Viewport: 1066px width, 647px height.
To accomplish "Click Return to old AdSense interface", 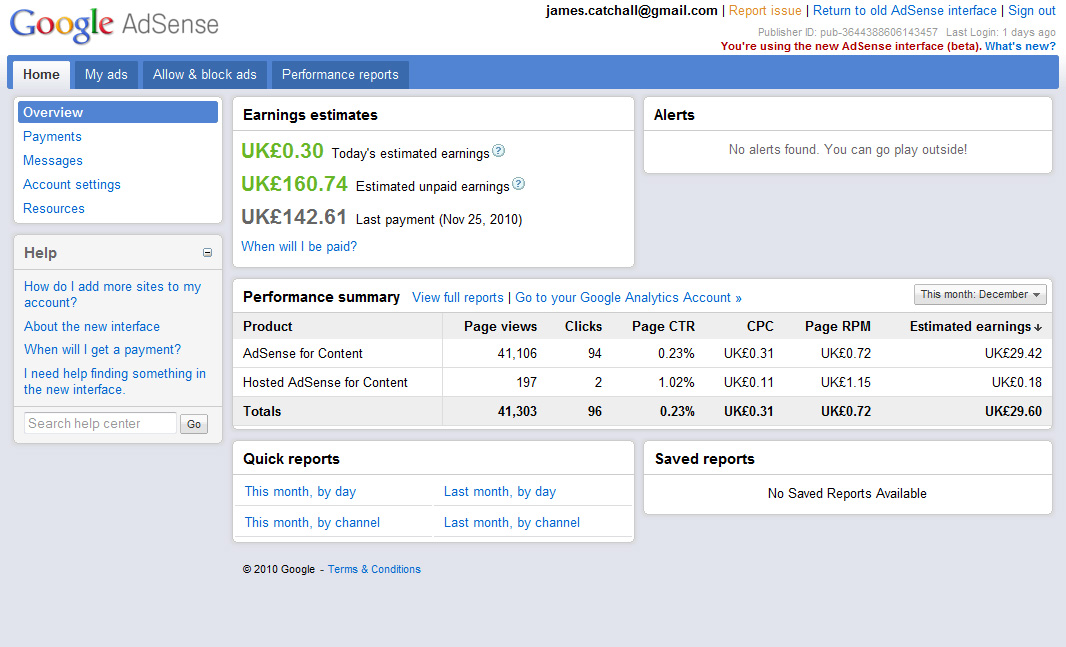I will (x=904, y=10).
